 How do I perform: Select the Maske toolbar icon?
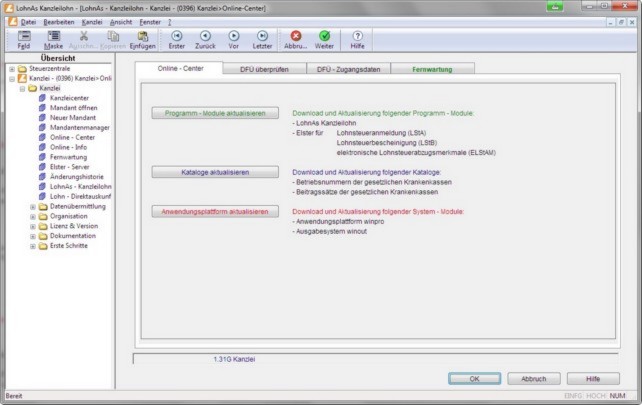[x=53, y=40]
